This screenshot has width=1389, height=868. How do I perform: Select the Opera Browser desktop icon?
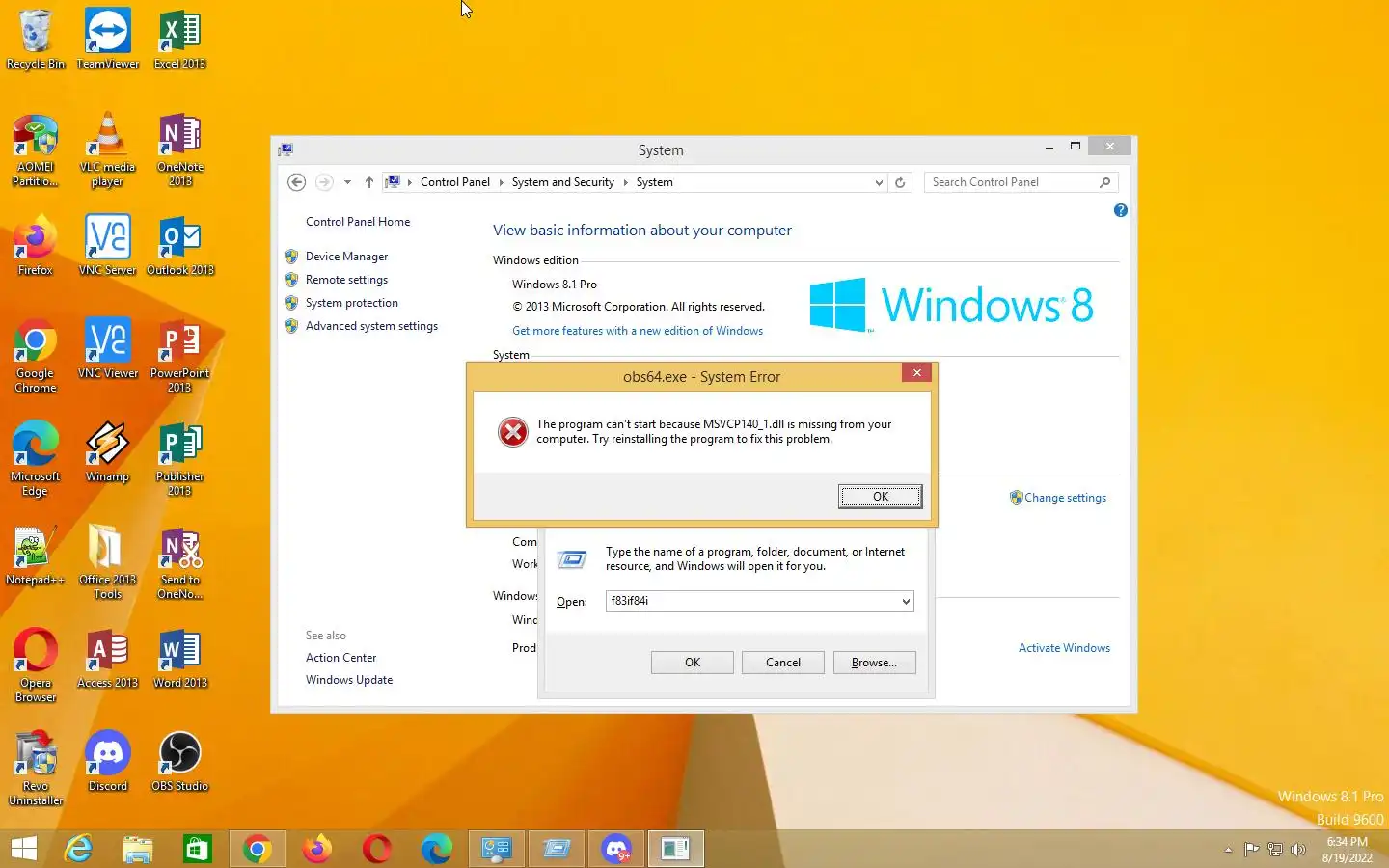[x=36, y=666]
